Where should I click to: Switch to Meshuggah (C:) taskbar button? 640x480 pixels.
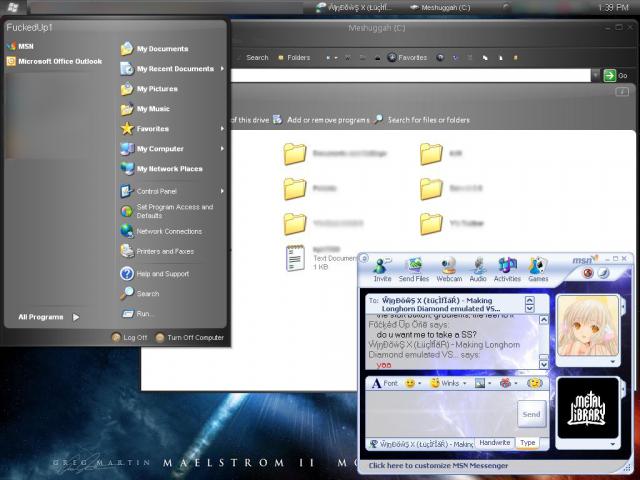click(440, 7)
